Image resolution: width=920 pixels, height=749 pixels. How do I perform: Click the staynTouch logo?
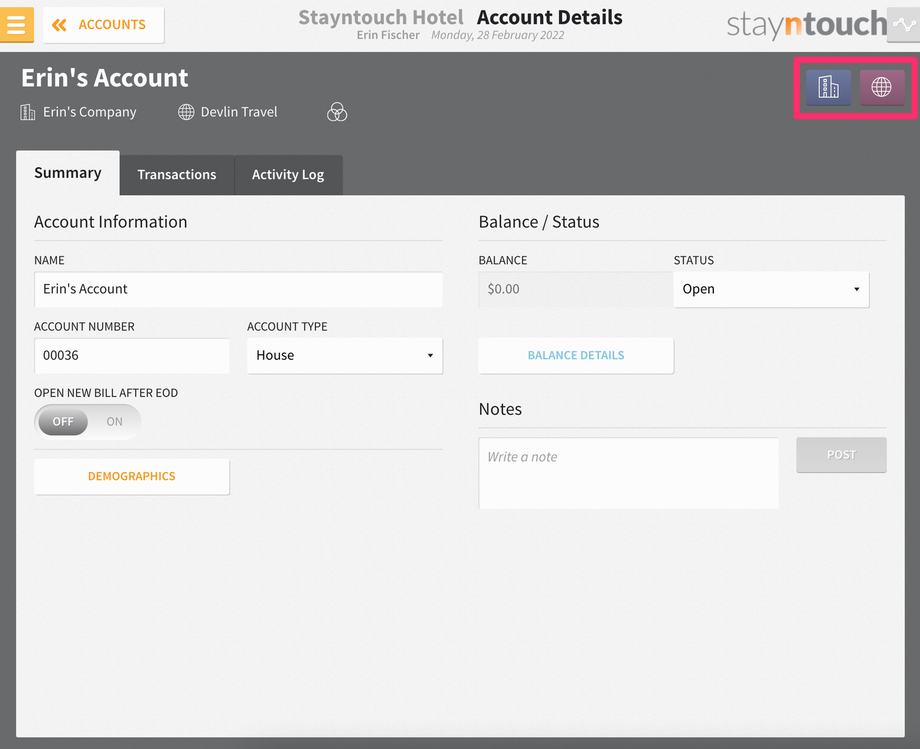[x=807, y=25]
